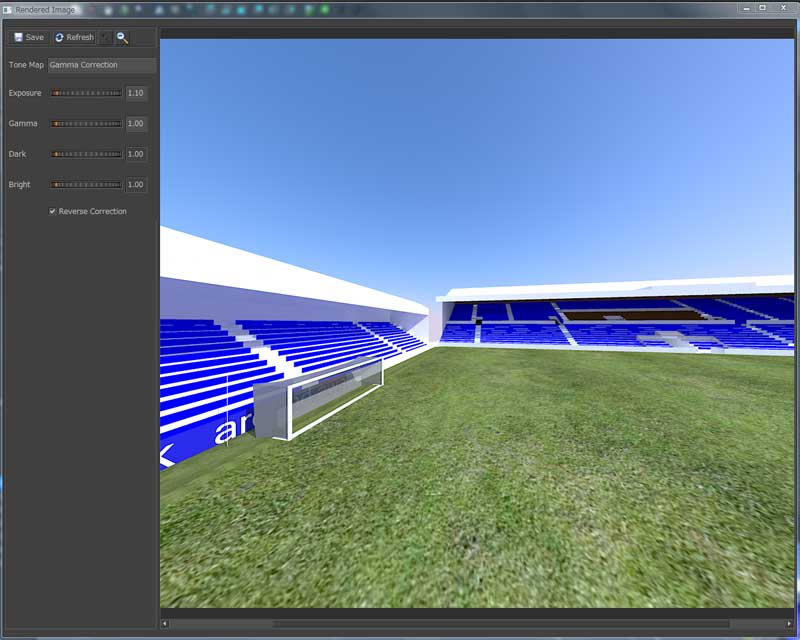Click the magnifier zoom icon in toolbar

pos(122,37)
